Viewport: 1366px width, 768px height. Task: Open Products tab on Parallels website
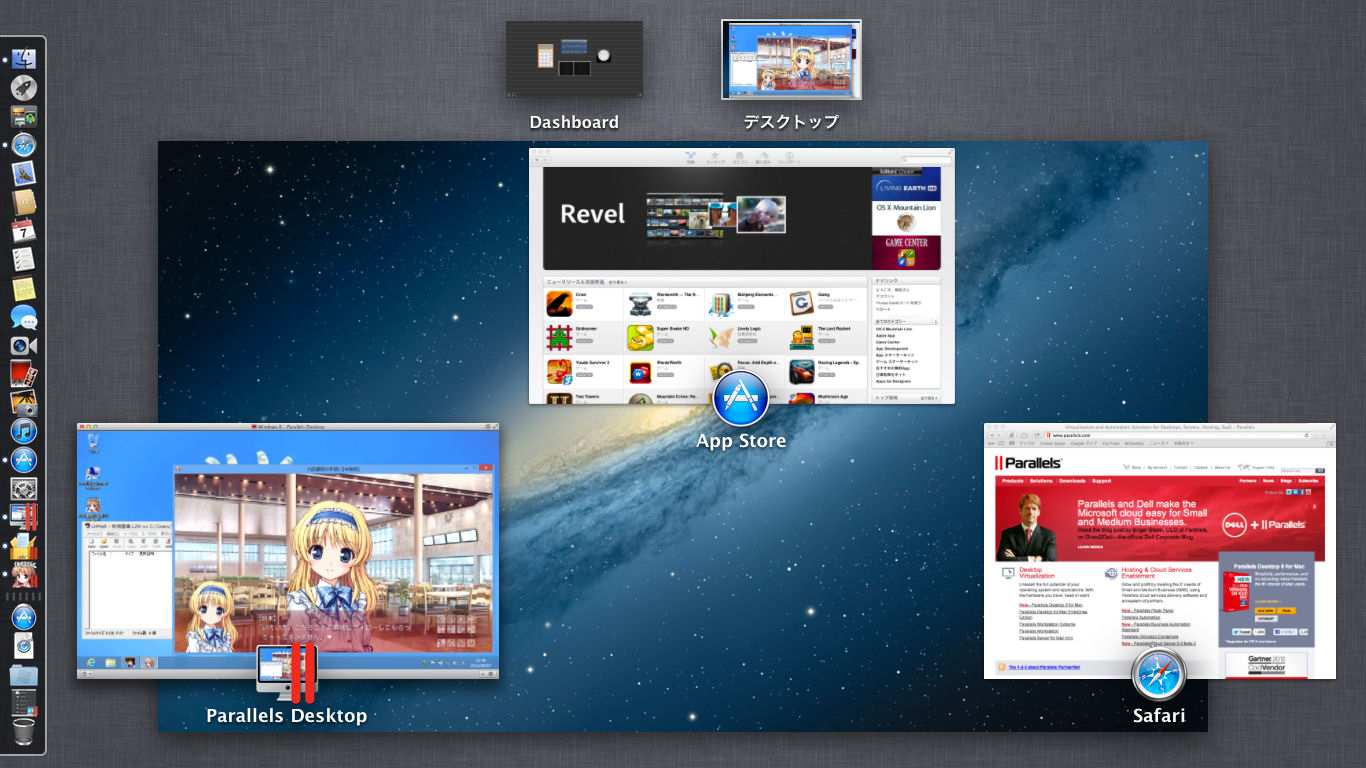pos(1012,481)
